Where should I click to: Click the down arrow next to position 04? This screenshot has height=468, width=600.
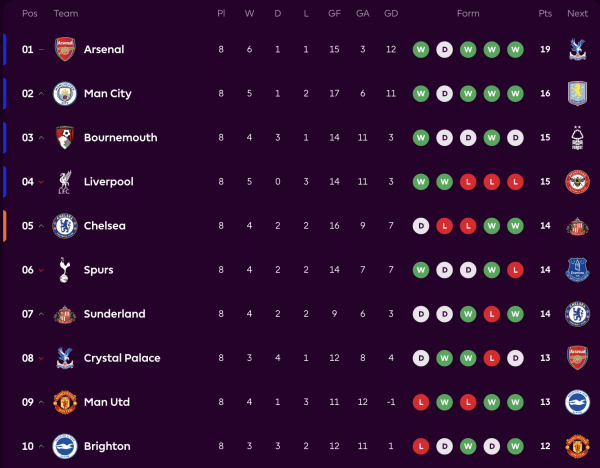41,182
